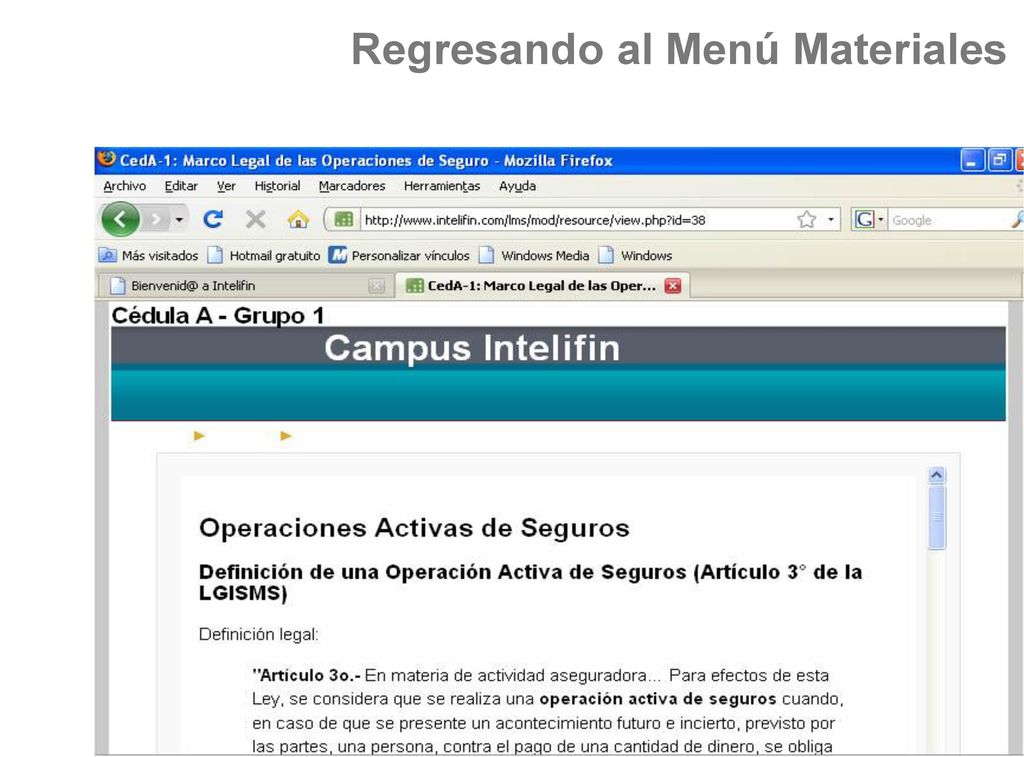This screenshot has width=1024, height=757.
Task: Go to the Home page icon
Action: click(298, 219)
